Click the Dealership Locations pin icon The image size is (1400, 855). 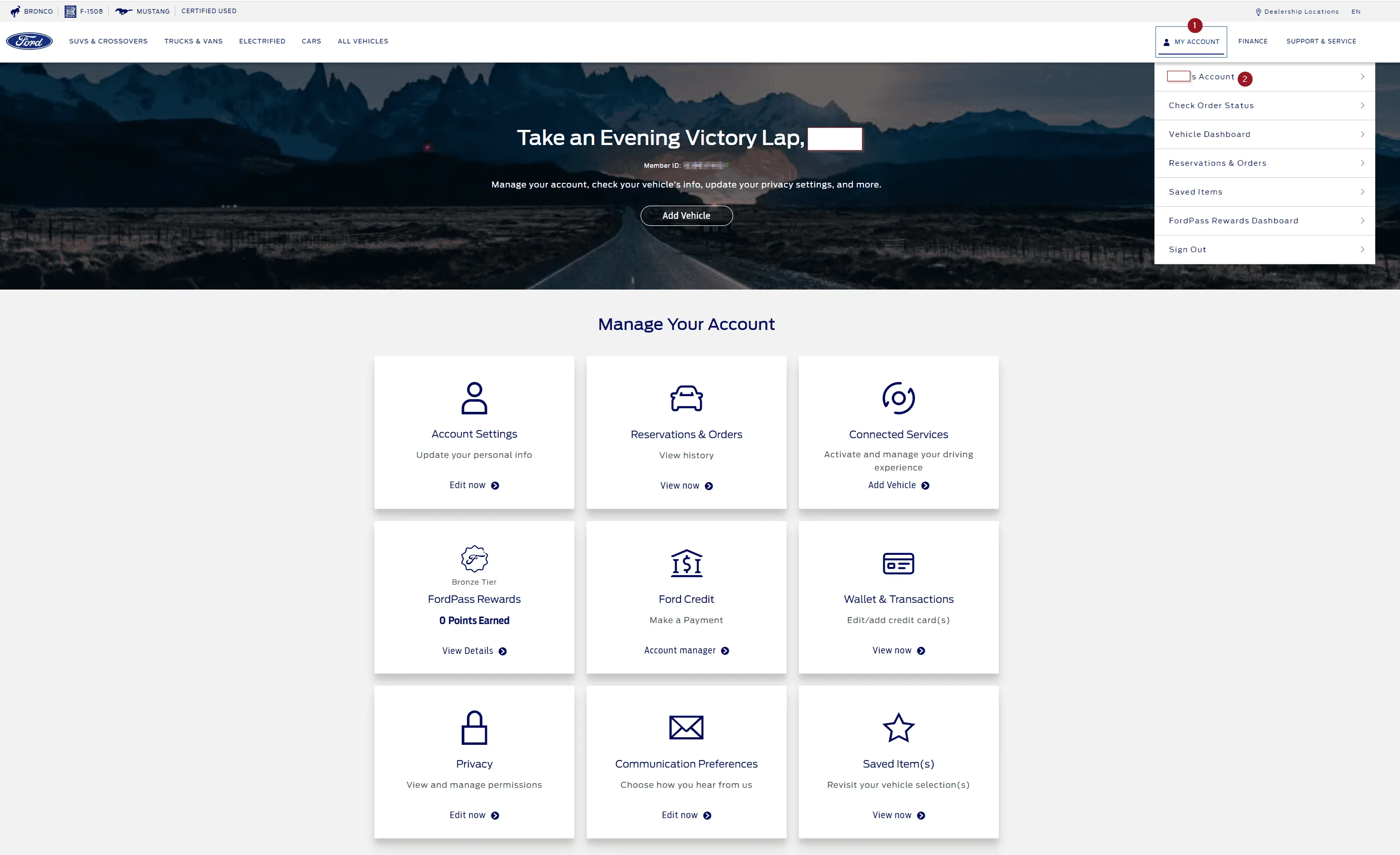click(1259, 12)
